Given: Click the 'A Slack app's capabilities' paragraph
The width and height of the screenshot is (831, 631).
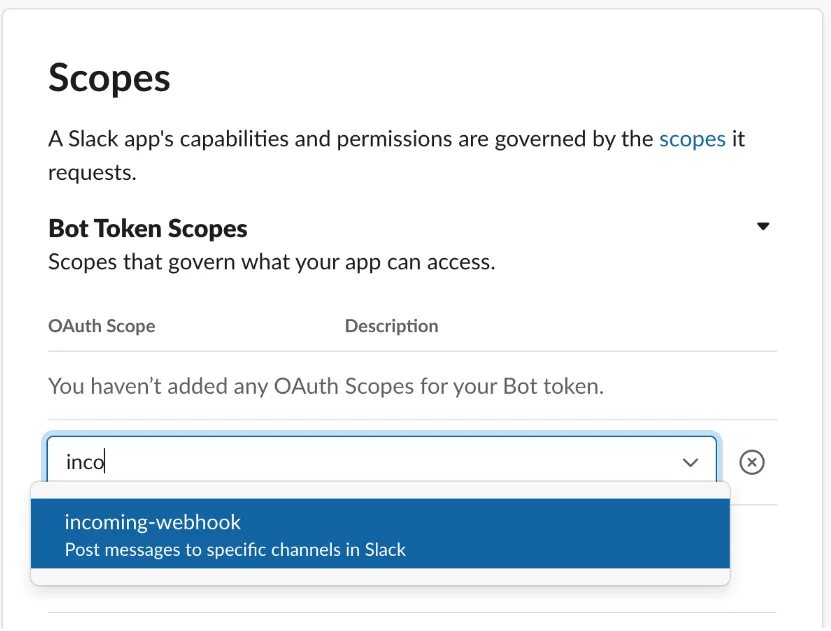Looking at the screenshot, I should pos(350,139).
